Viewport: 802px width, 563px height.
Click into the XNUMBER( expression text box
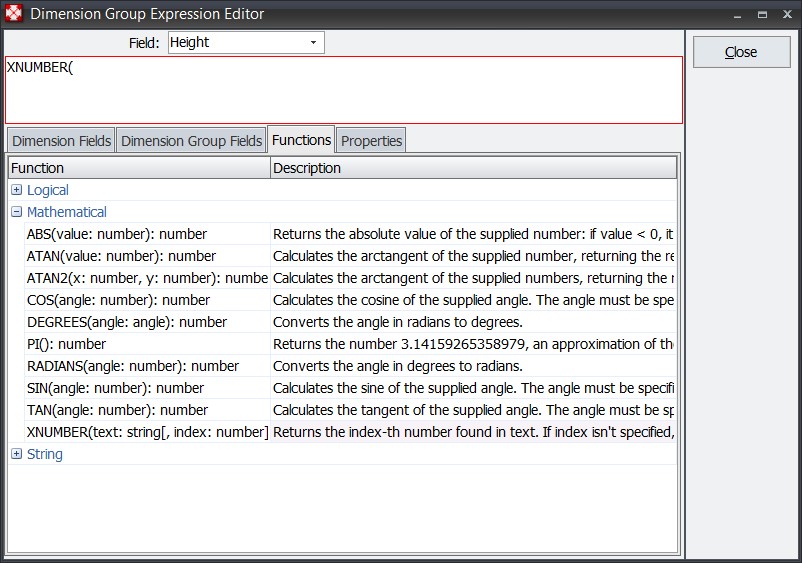(344, 90)
